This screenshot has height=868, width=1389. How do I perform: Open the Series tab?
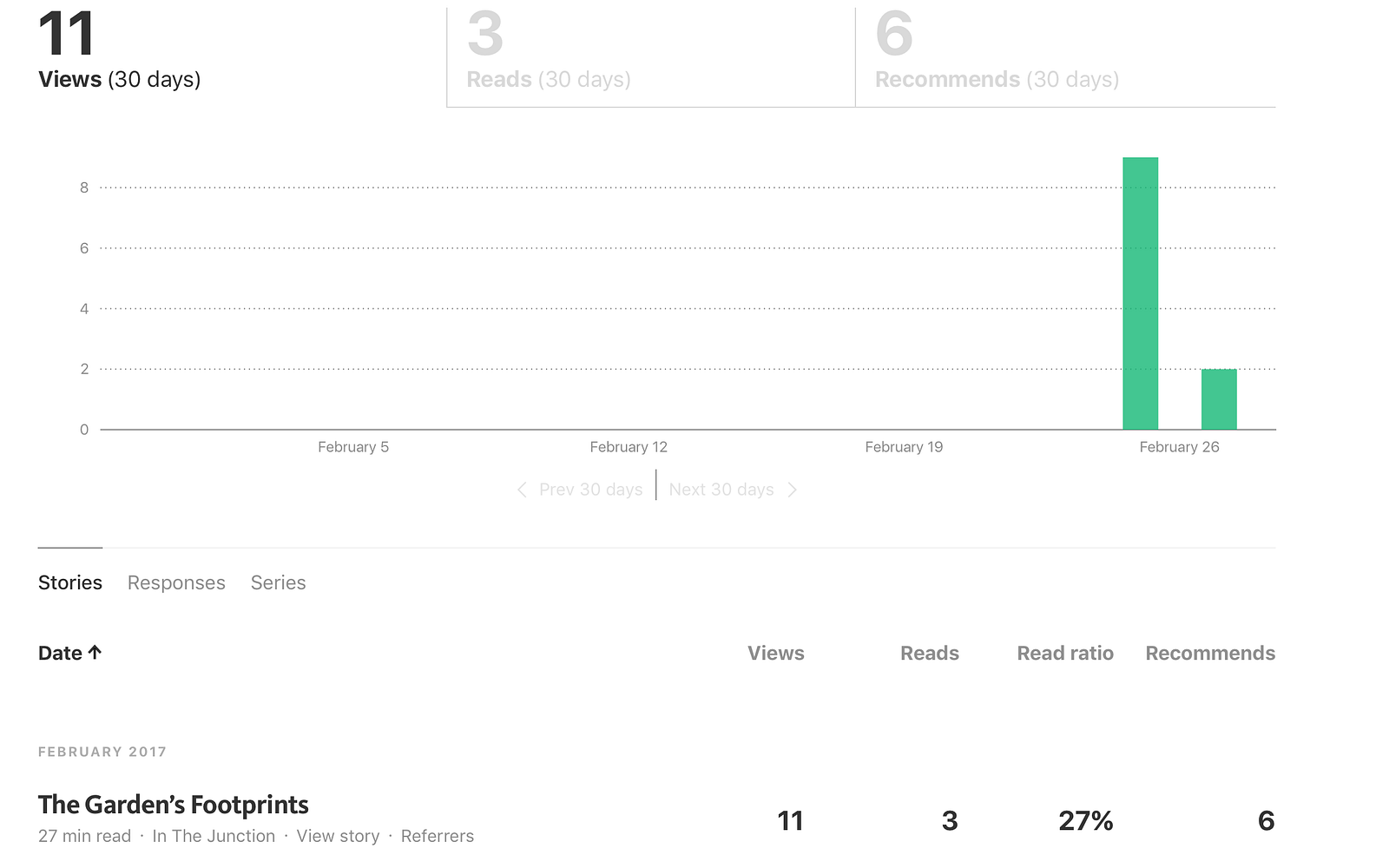coord(278,582)
